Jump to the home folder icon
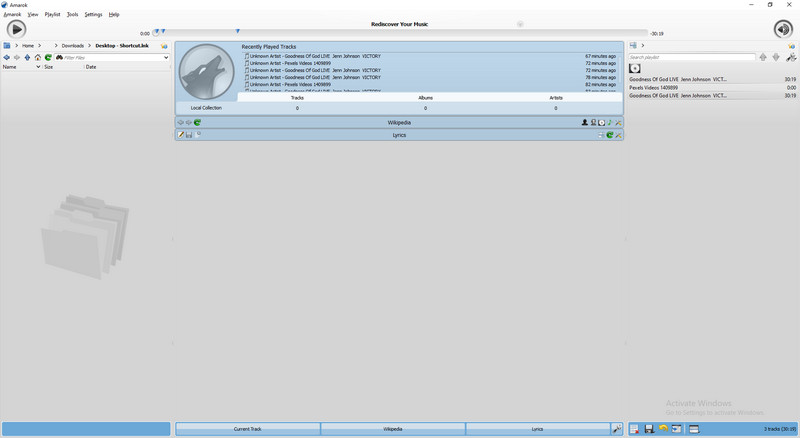 click(37, 58)
